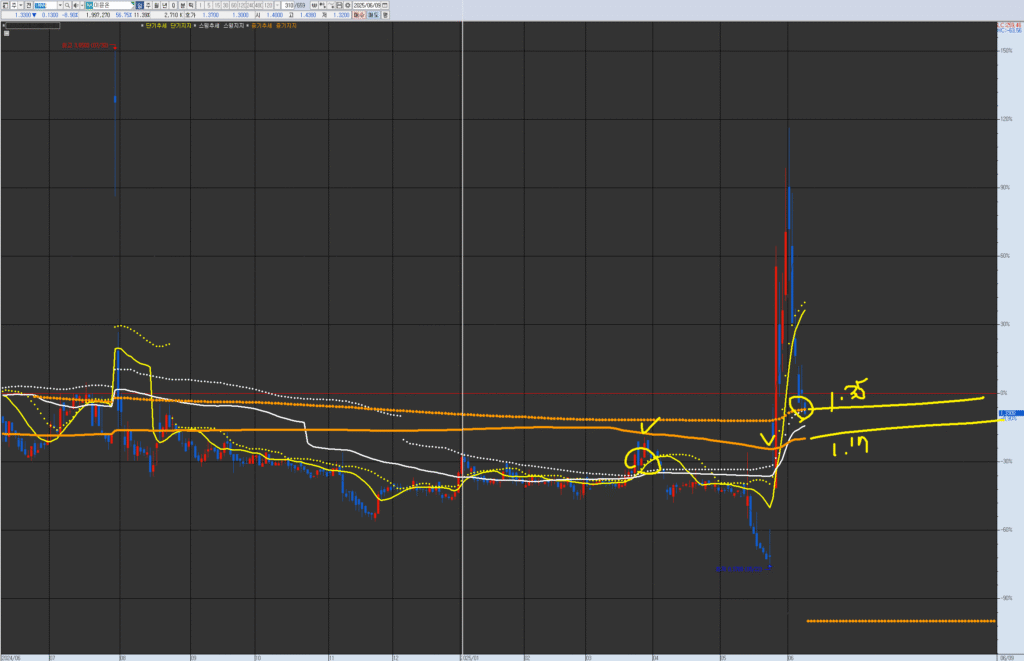Click the 중기지지 legend label
Image resolution: width=1024 pixels, height=661 pixels.
tap(286, 26)
